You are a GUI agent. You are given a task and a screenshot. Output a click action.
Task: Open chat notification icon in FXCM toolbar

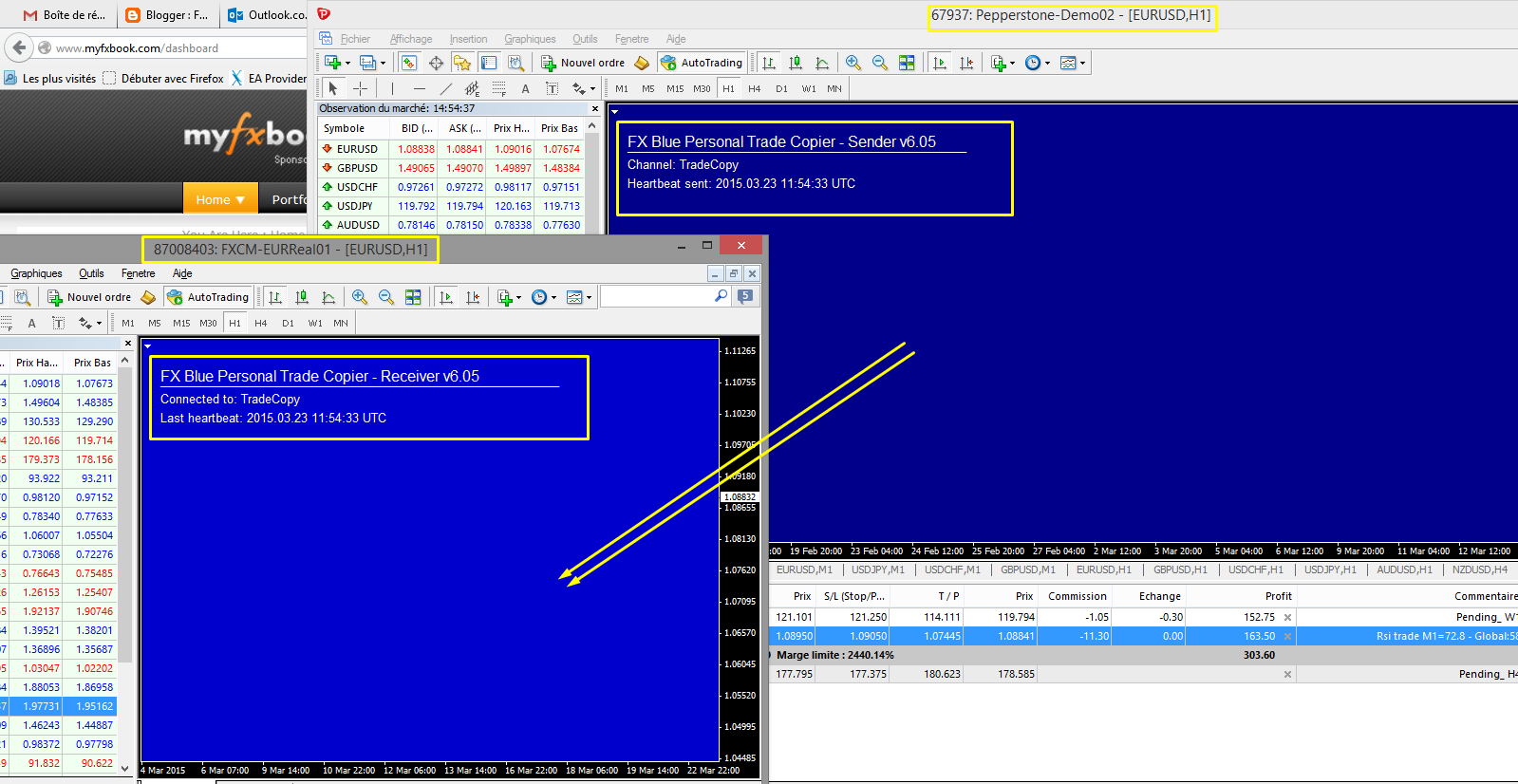click(x=746, y=296)
